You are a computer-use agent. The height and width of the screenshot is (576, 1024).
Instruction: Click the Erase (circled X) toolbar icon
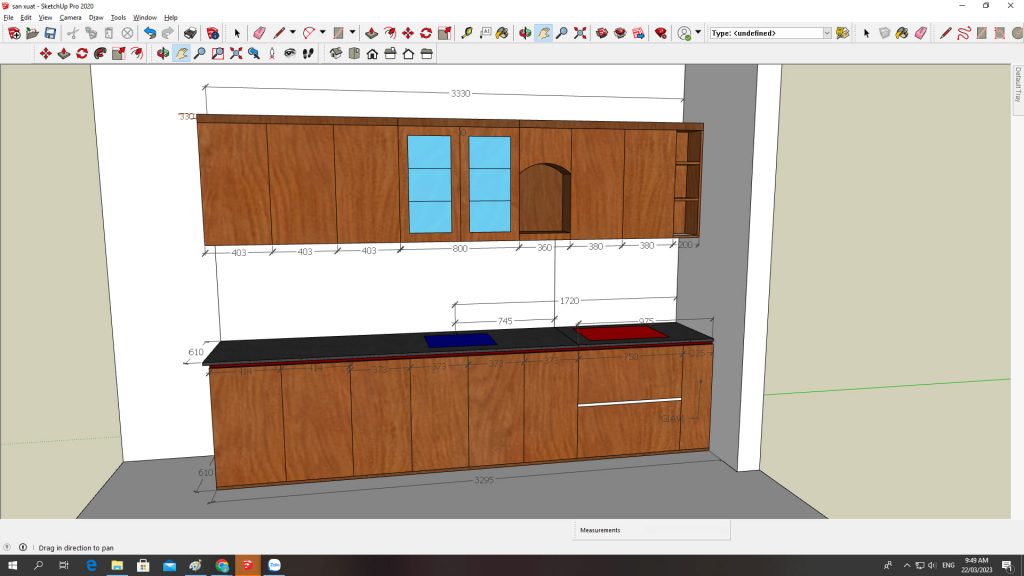(127, 33)
